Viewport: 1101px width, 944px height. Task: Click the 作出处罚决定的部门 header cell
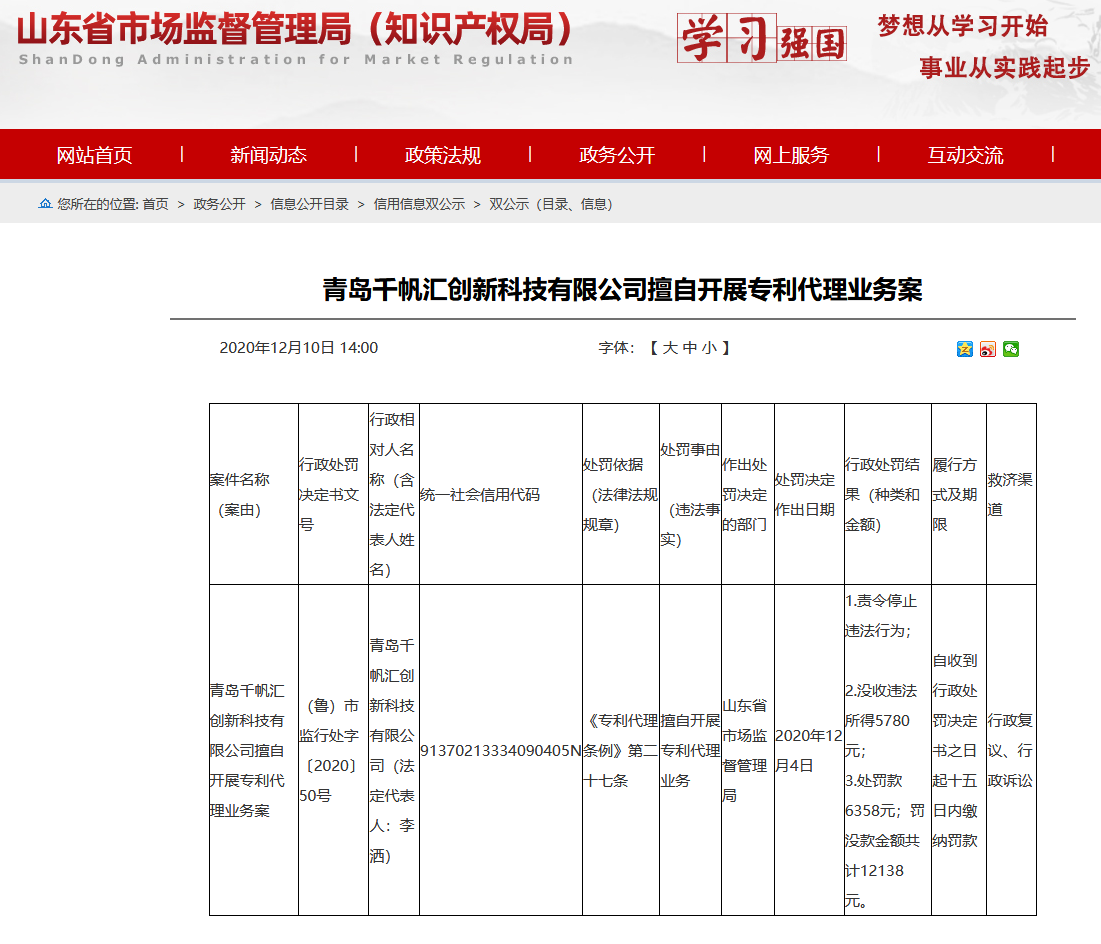tap(748, 494)
